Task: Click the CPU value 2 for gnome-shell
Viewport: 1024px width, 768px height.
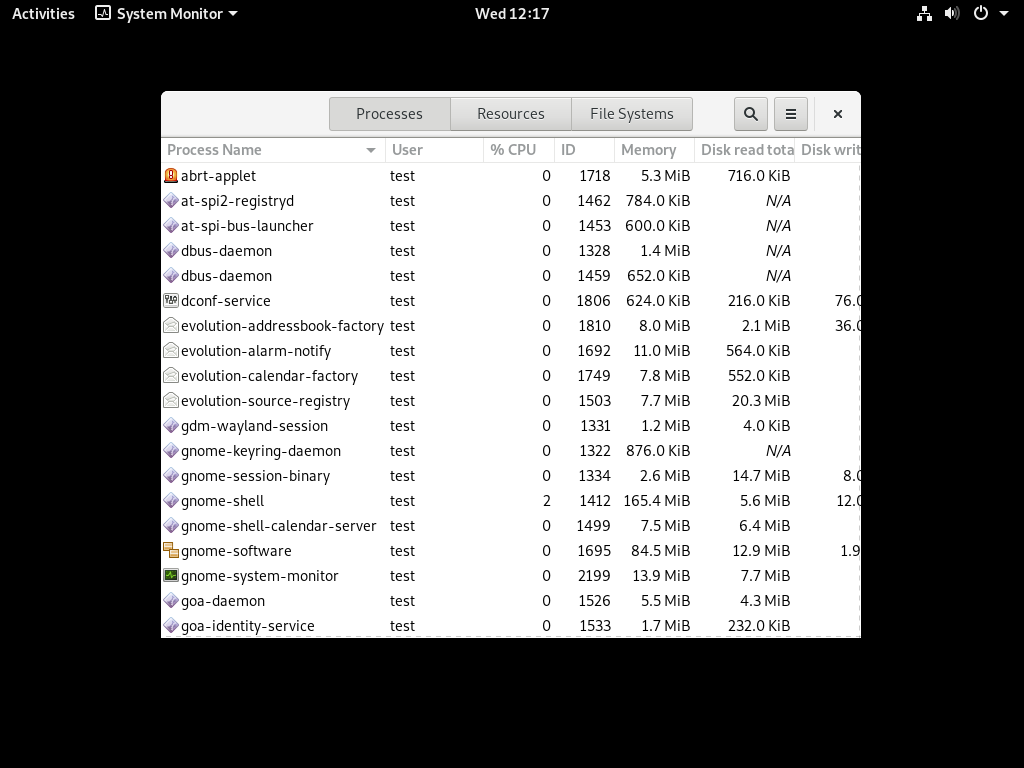Action: click(547, 501)
